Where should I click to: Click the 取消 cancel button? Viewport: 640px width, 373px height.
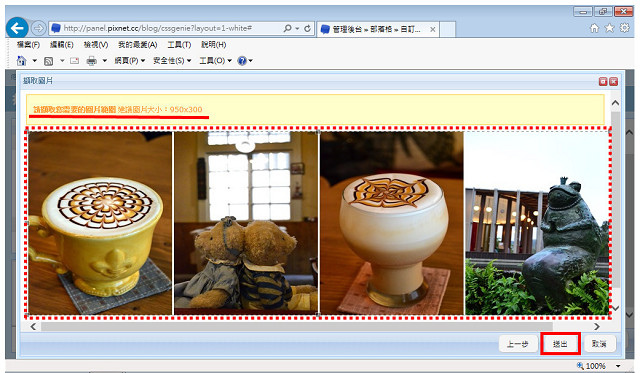(599, 344)
